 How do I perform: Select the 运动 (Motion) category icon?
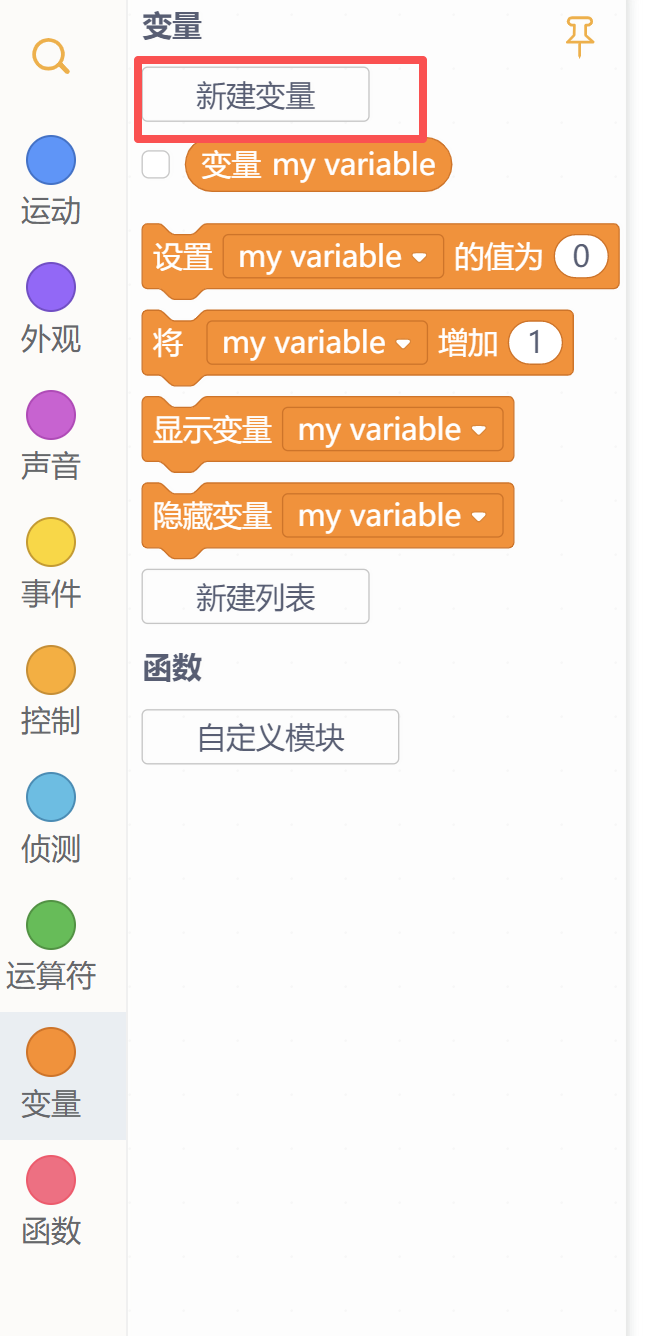pyautogui.click(x=50, y=160)
